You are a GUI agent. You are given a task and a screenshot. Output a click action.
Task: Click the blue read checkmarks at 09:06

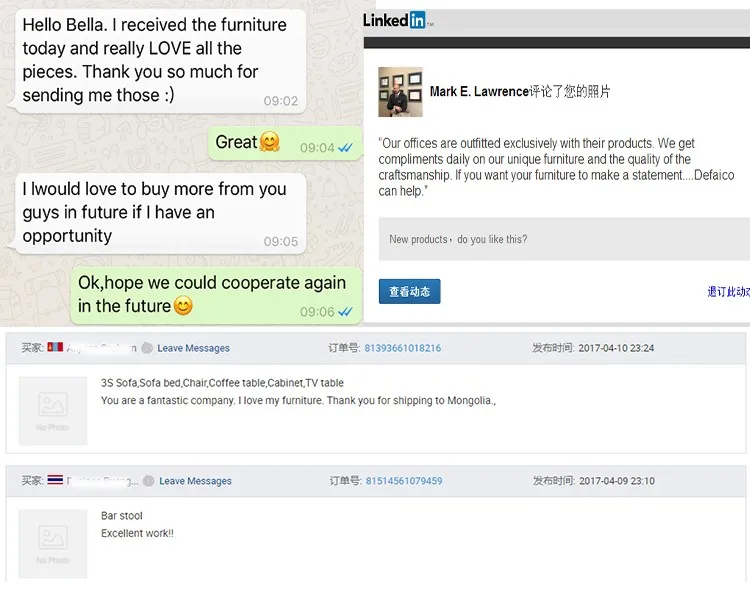click(x=345, y=312)
